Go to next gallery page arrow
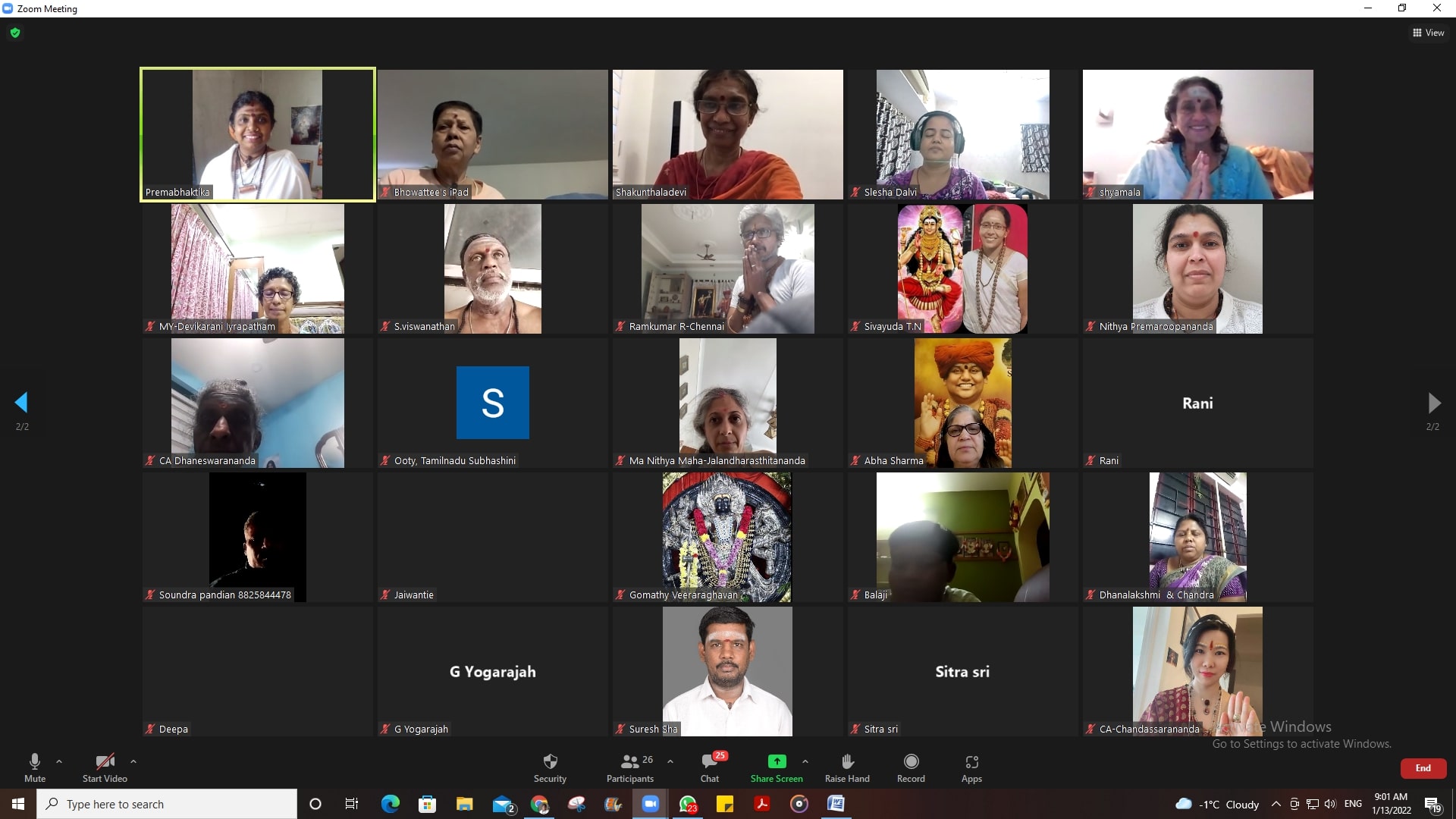 click(1433, 403)
